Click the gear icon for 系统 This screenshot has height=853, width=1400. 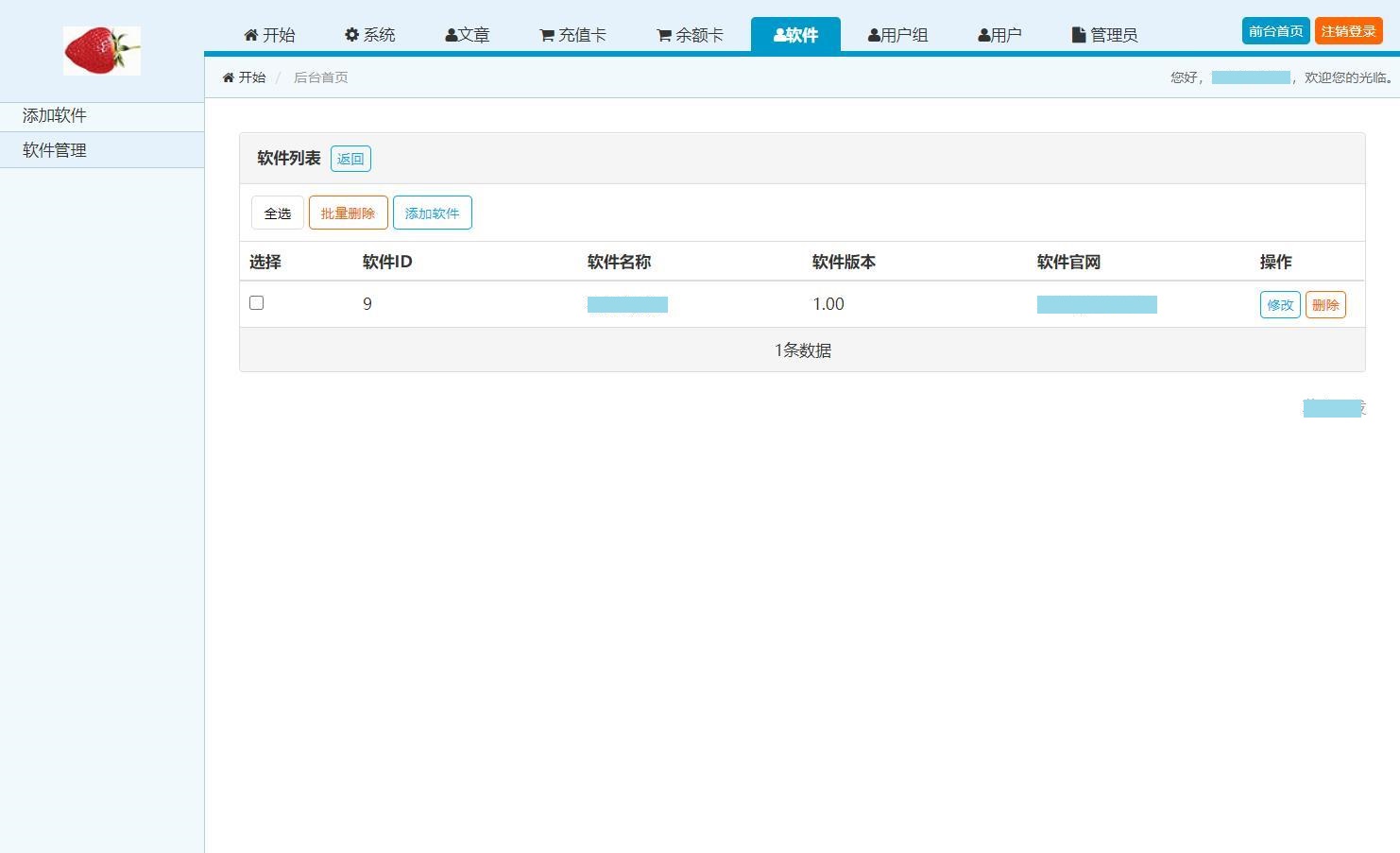click(x=352, y=35)
